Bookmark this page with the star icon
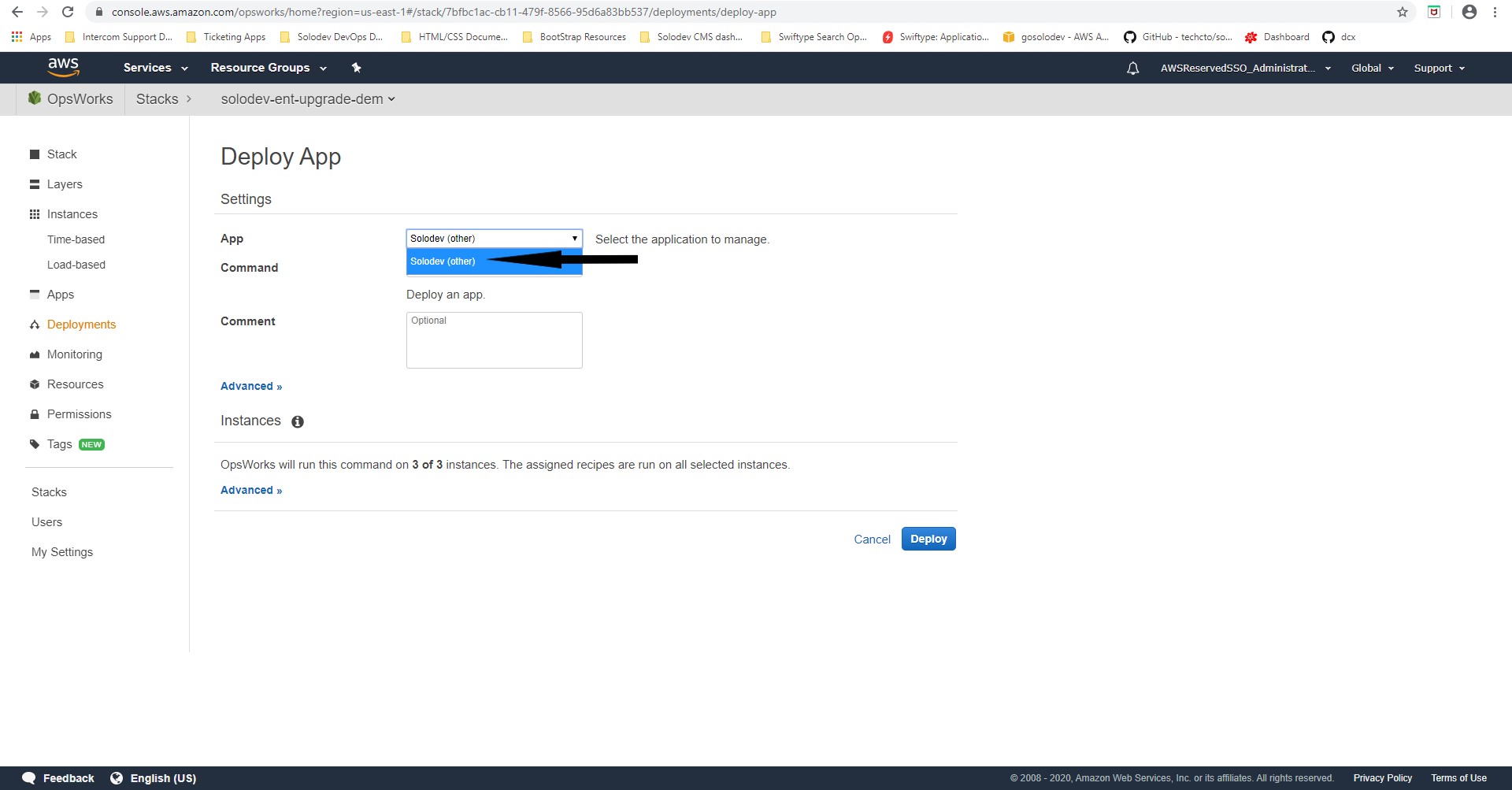The image size is (1512, 790). coord(1403,12)
